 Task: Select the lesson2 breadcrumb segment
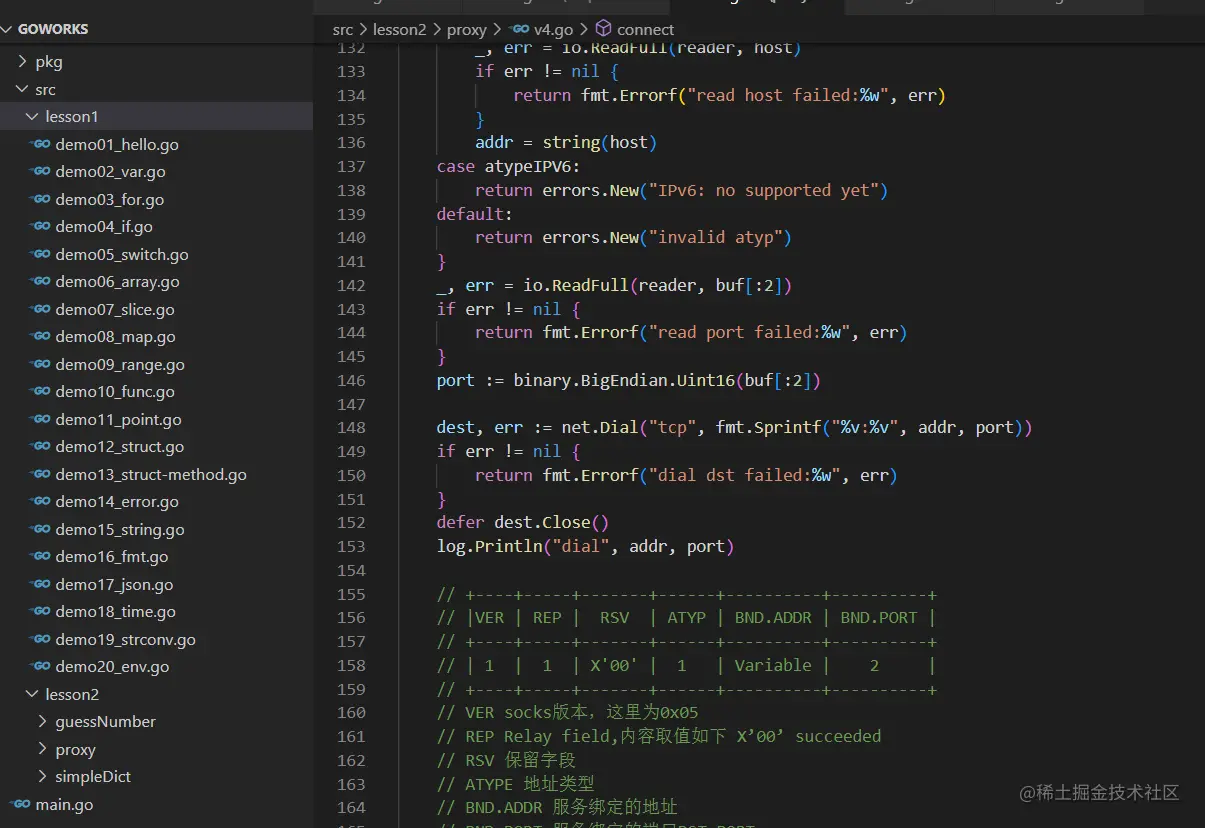point(400,30)
